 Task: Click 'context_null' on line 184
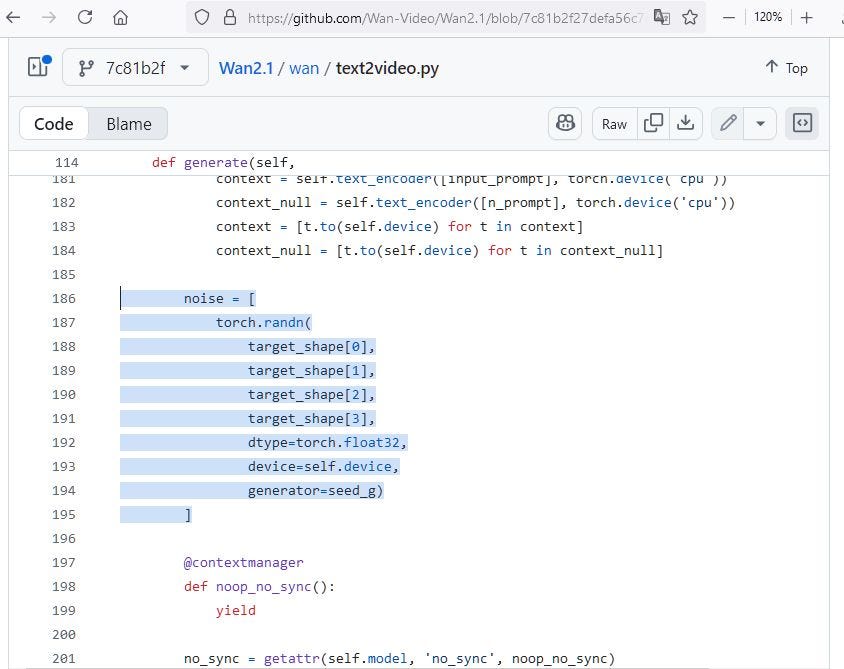pos(263,251)
